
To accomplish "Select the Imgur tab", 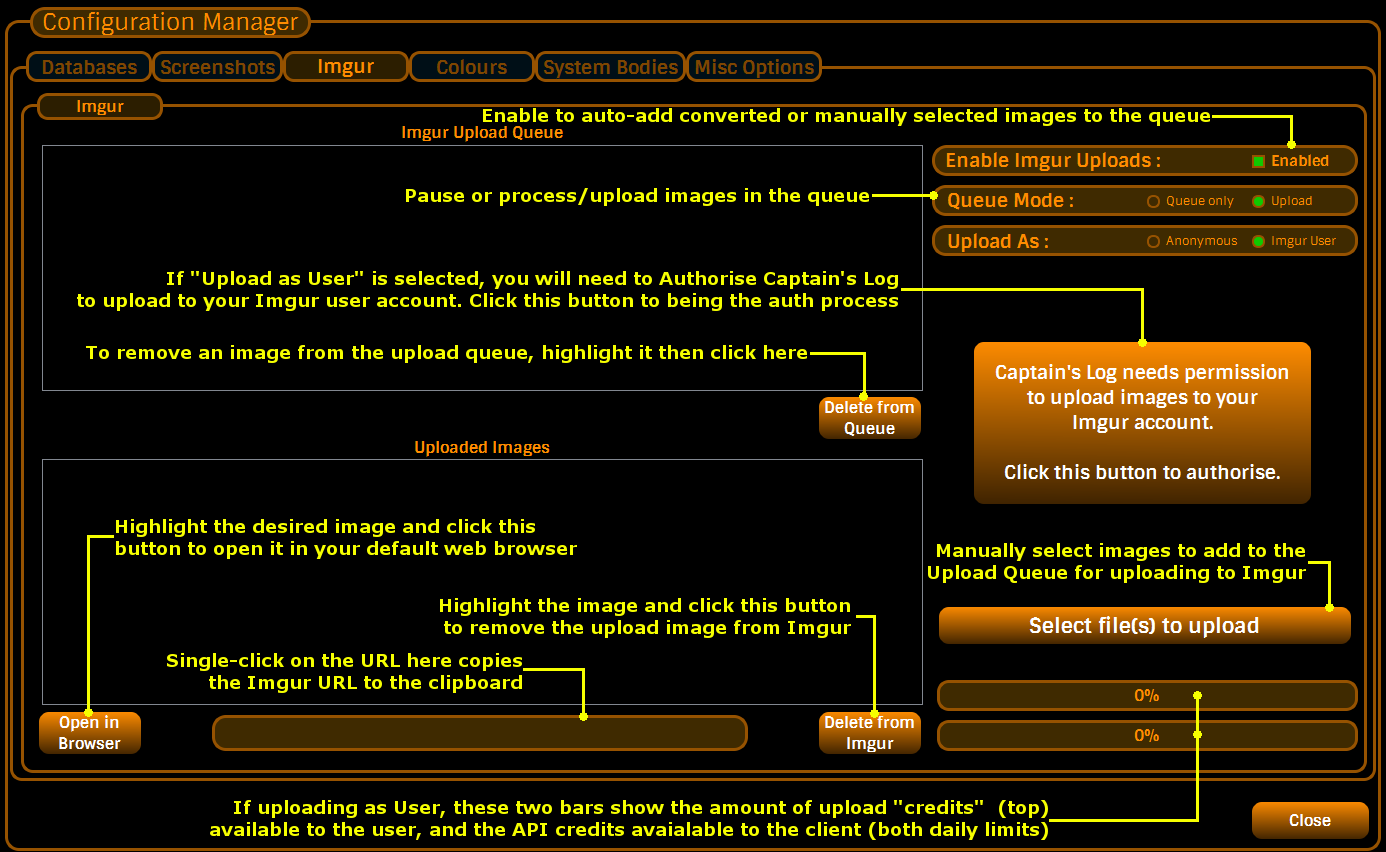I will pos(346,67).
